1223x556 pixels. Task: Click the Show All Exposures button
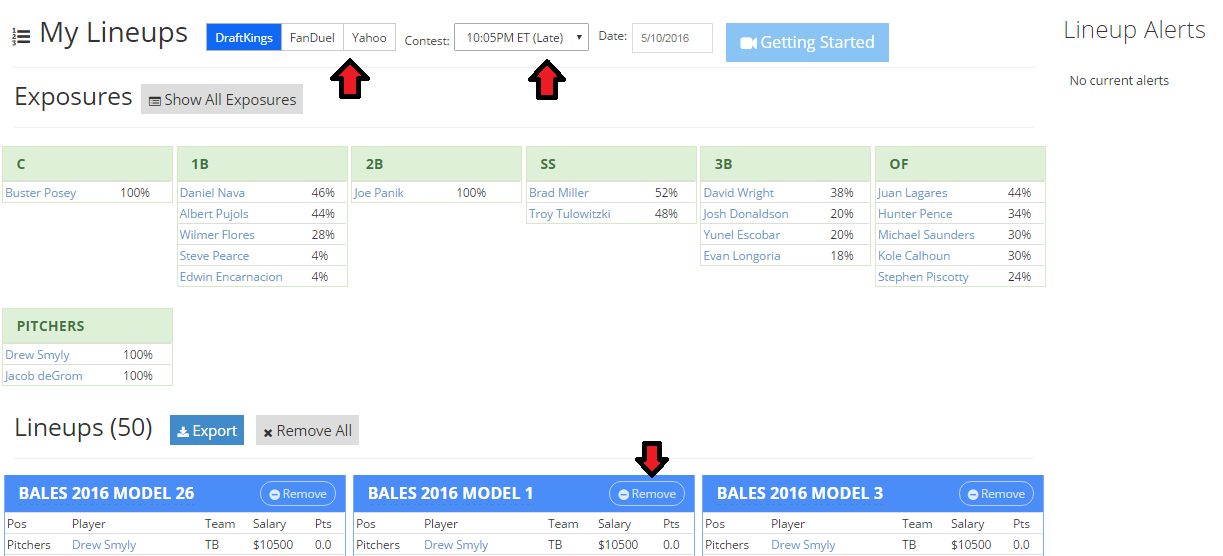point(222,100)
